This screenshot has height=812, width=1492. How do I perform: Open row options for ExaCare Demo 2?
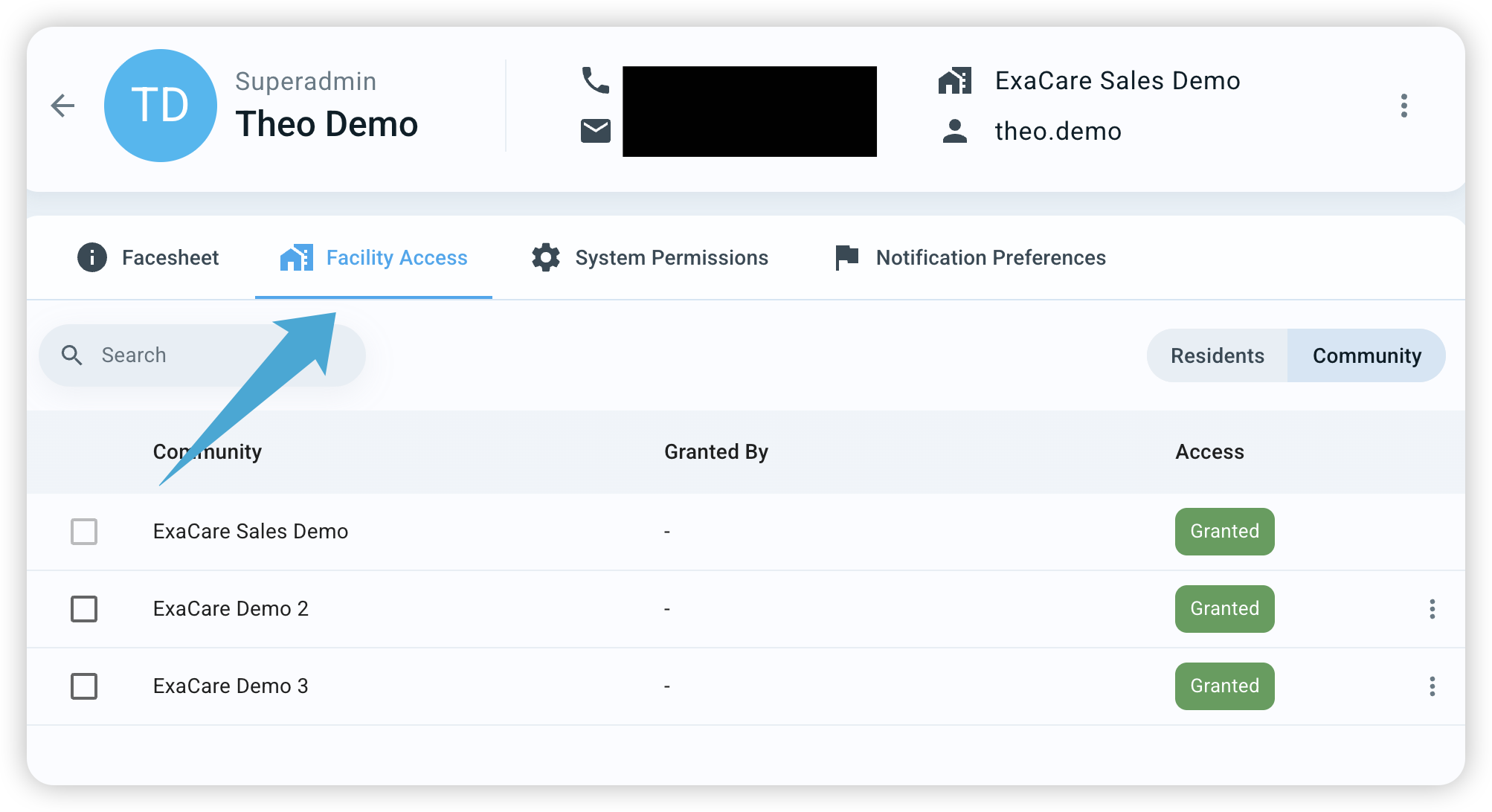tap(1432, 609)
